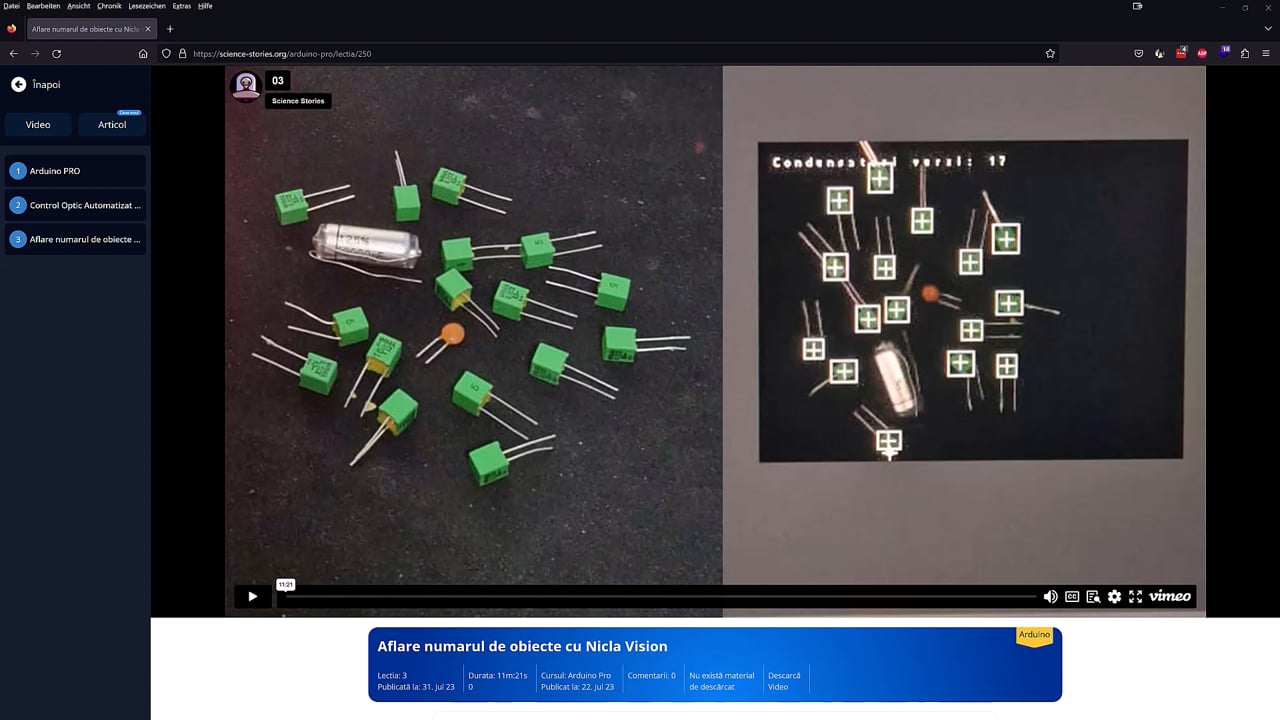
Task: Play the Vimeo lesson video
Action: tap(252, 597)
